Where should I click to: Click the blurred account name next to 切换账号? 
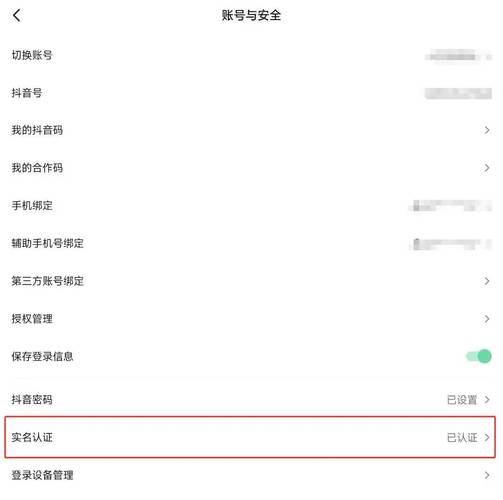(x=458, y=56)
